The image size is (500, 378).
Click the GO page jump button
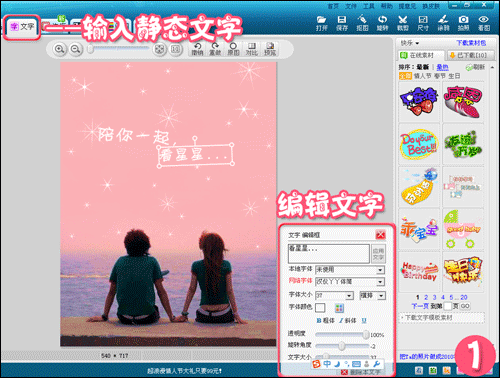click(x=465, y=306)
